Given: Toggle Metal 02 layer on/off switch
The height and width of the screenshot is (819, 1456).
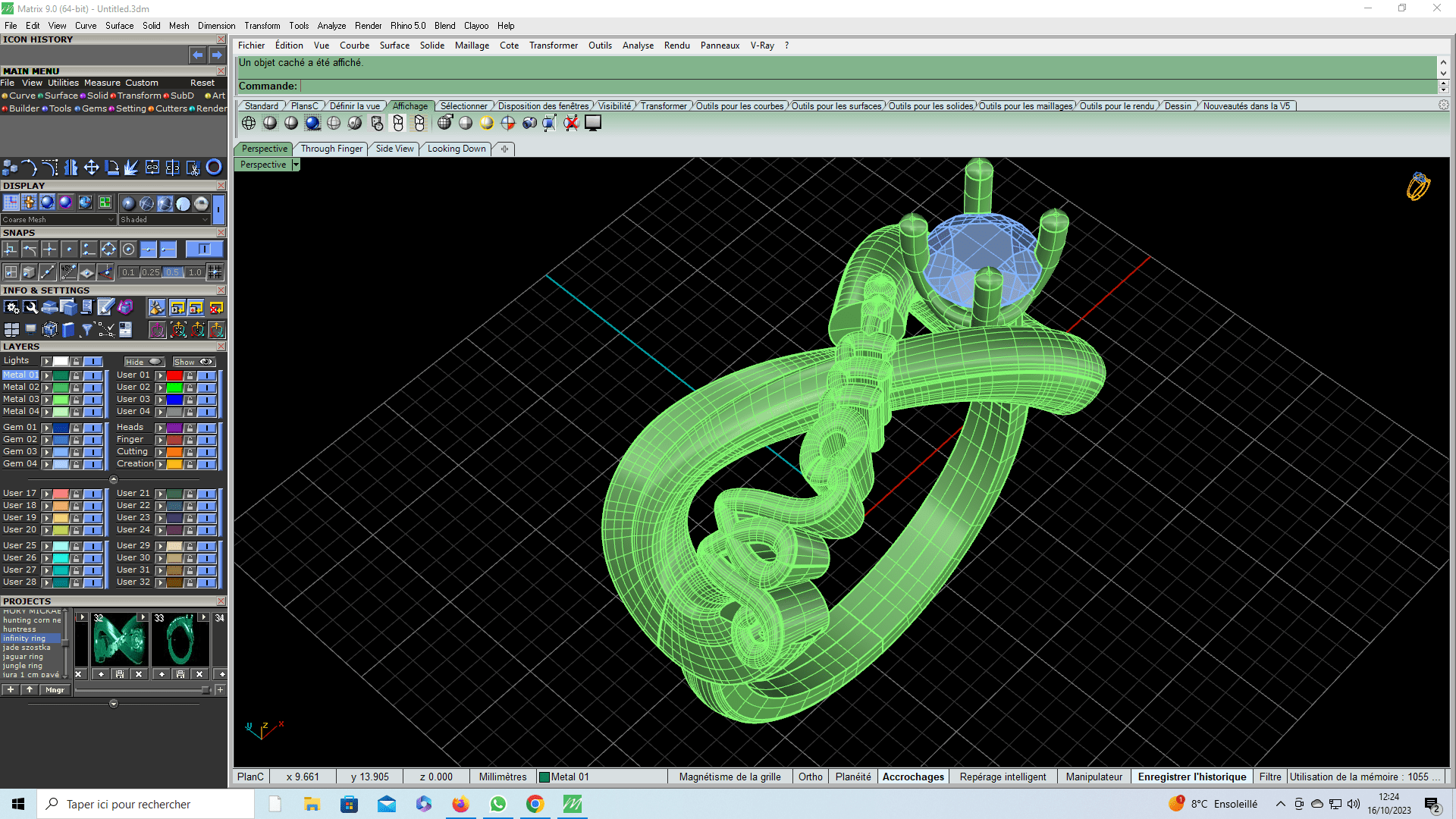Looking at the screenshot, I should [x=93, y=388].
